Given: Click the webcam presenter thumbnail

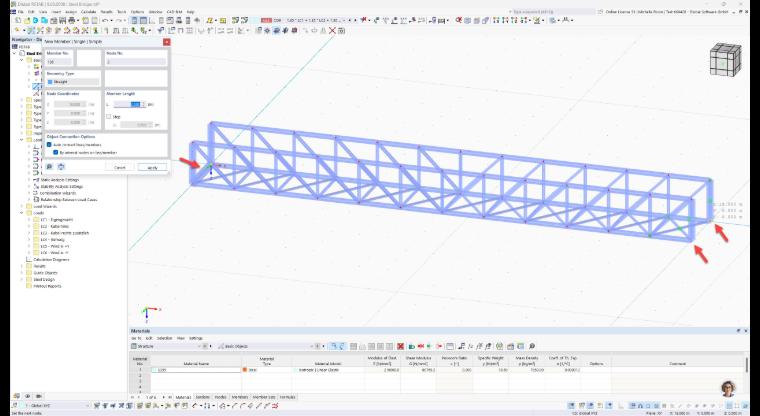Looking at the screenshot, I should [x=728, y=388].
